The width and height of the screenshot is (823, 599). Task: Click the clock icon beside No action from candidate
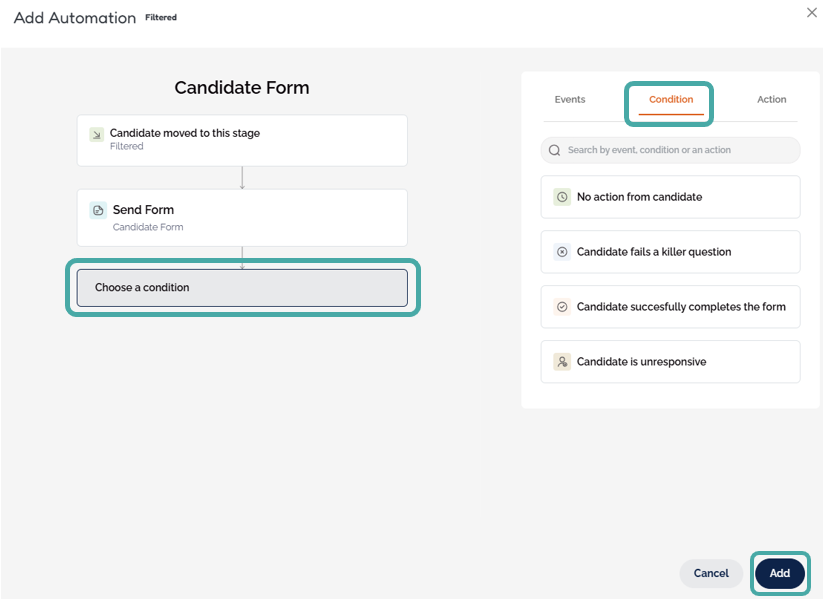tap(562, 197)
